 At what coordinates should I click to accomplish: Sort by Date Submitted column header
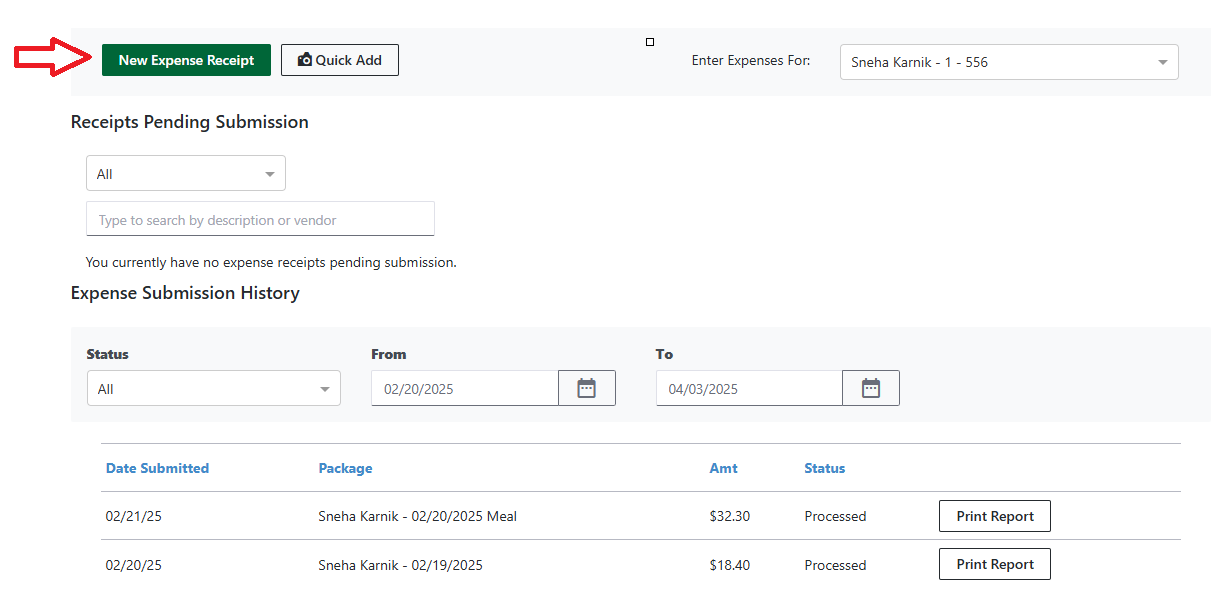point(157,468)
